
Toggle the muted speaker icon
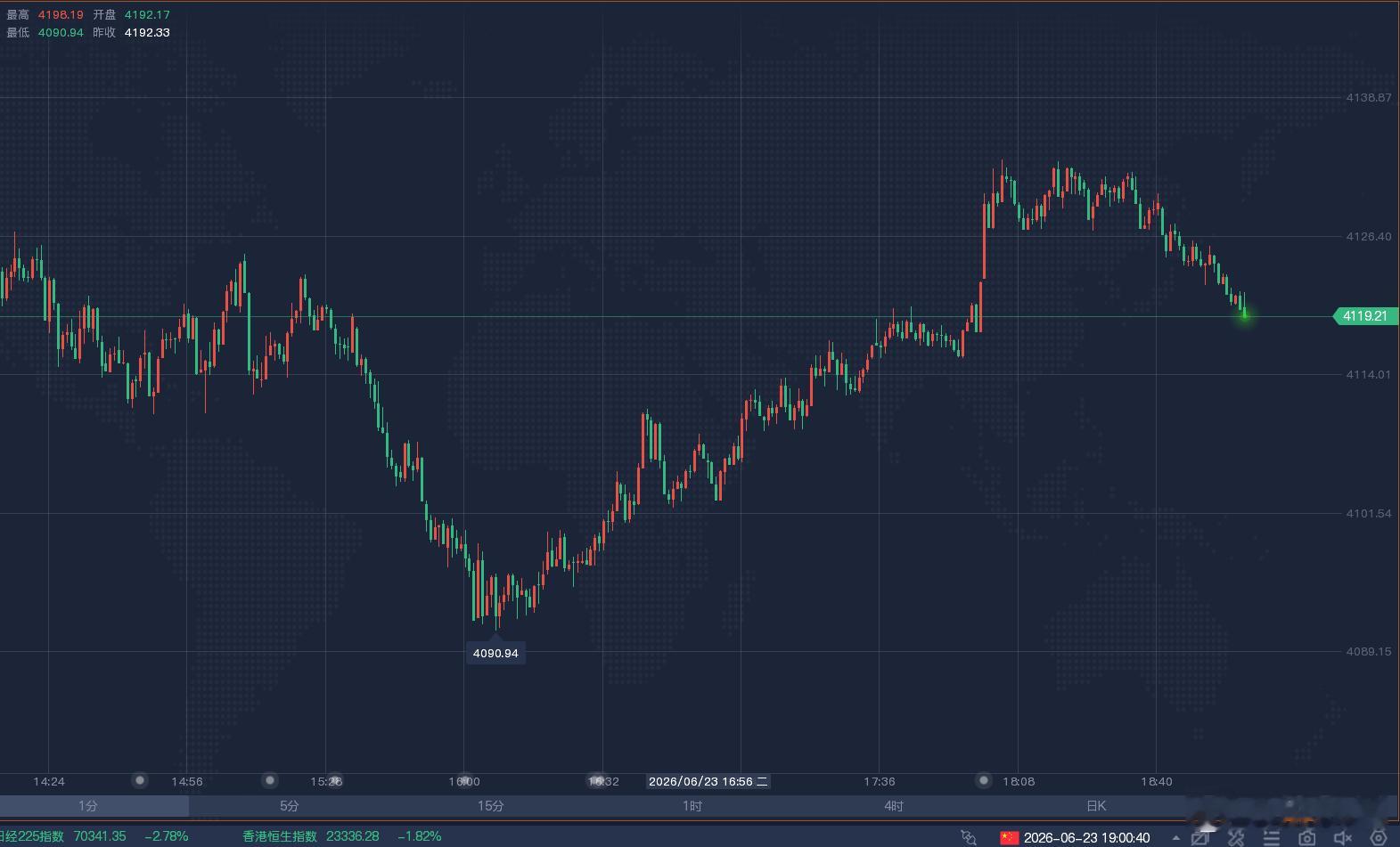[1342, 837]
